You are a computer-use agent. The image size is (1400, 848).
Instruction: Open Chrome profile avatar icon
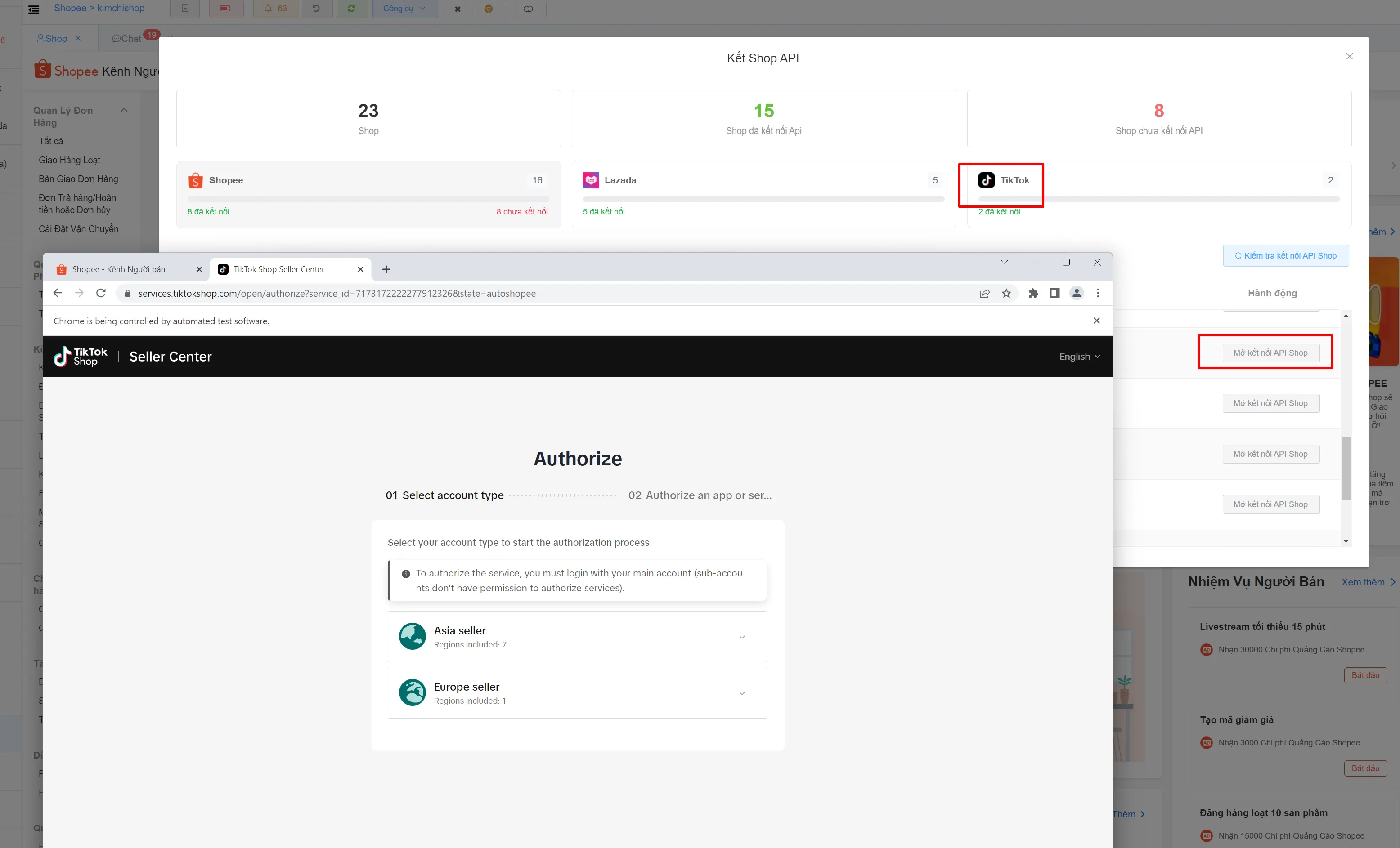tap(1076, 293)
